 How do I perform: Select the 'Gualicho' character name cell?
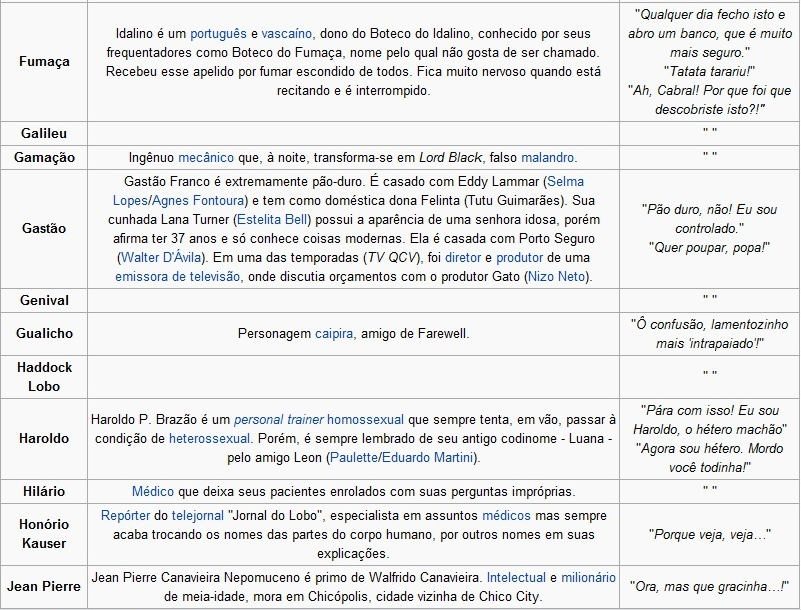(x=44, y=334)
